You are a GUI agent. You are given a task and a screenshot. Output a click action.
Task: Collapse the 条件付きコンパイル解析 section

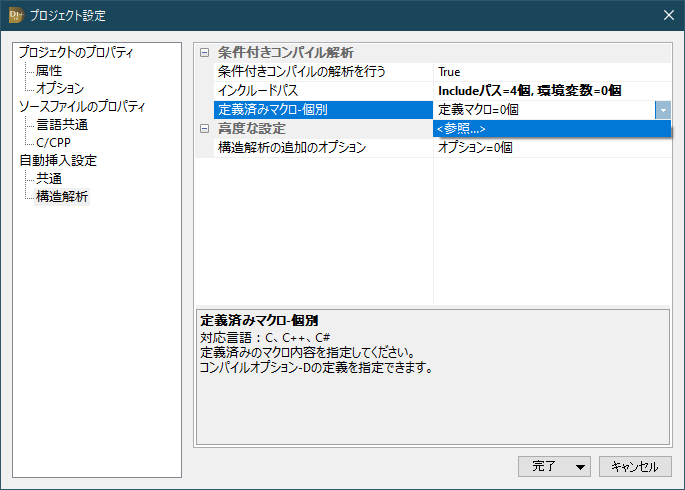click(x=205, y=53)
